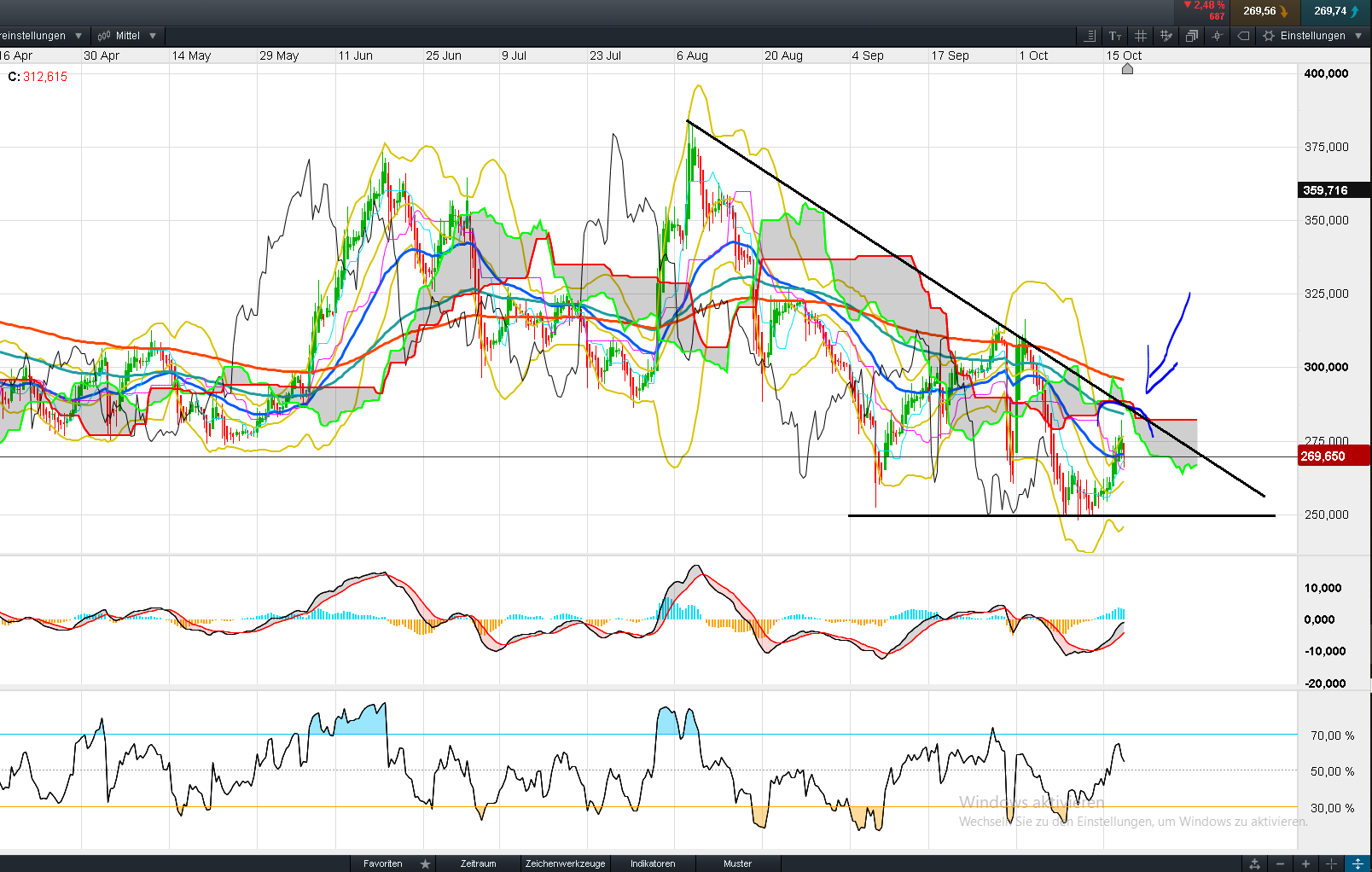Click the sell price 269,56 button
Image resolution: width=1372 pixels, height=872 pixels.
(1264, 11)
